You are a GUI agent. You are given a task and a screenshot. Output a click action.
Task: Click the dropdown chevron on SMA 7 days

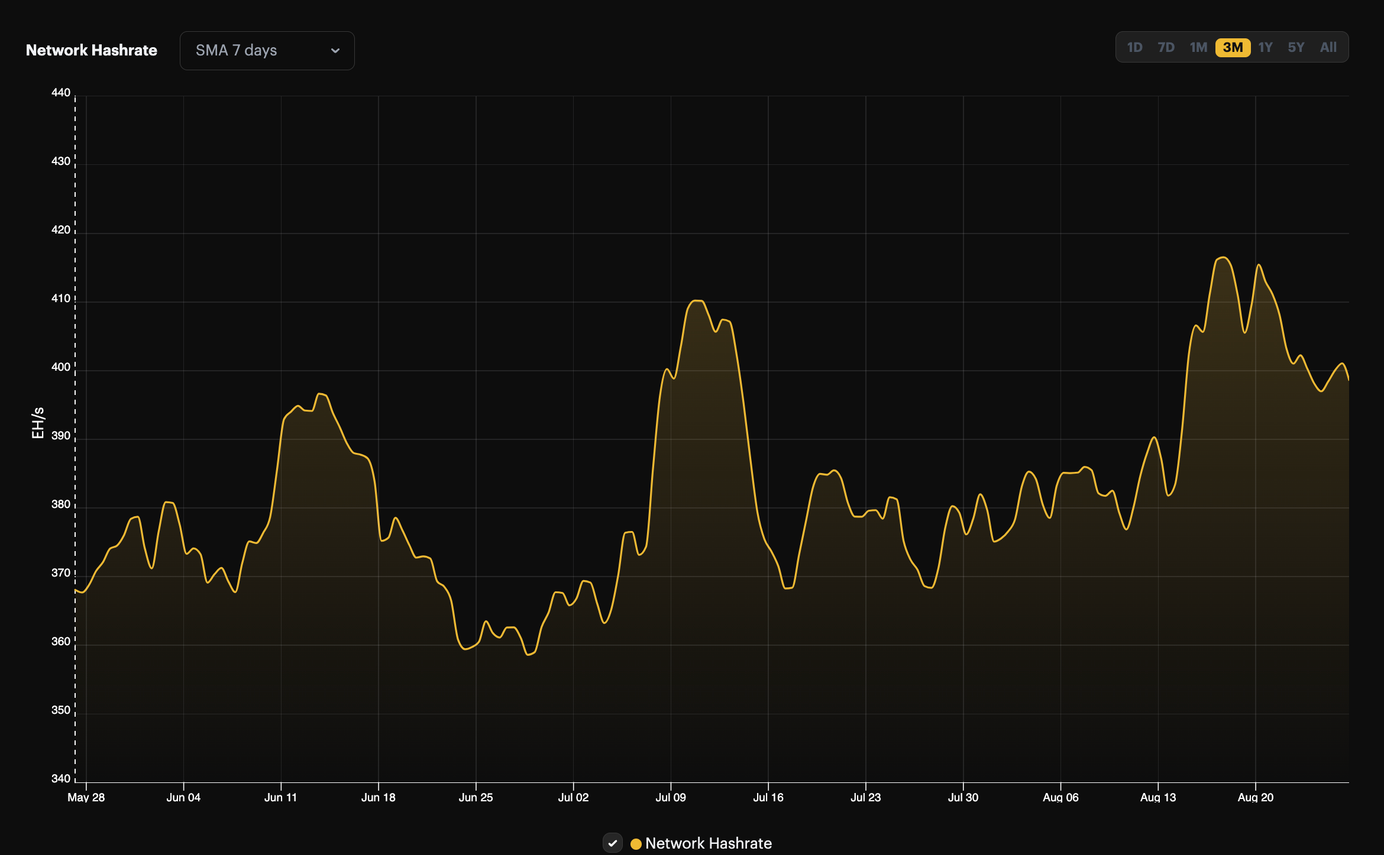(335, 50)
